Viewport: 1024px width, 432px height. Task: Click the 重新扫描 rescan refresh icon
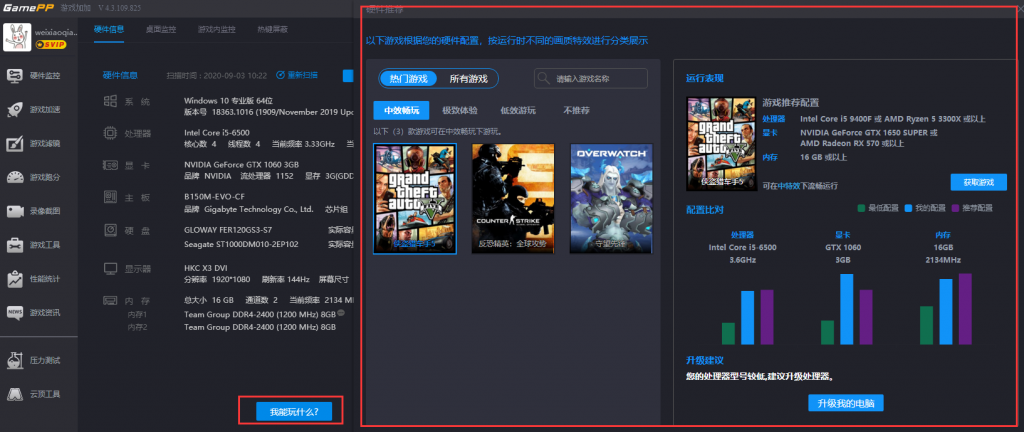coord(280,75)
